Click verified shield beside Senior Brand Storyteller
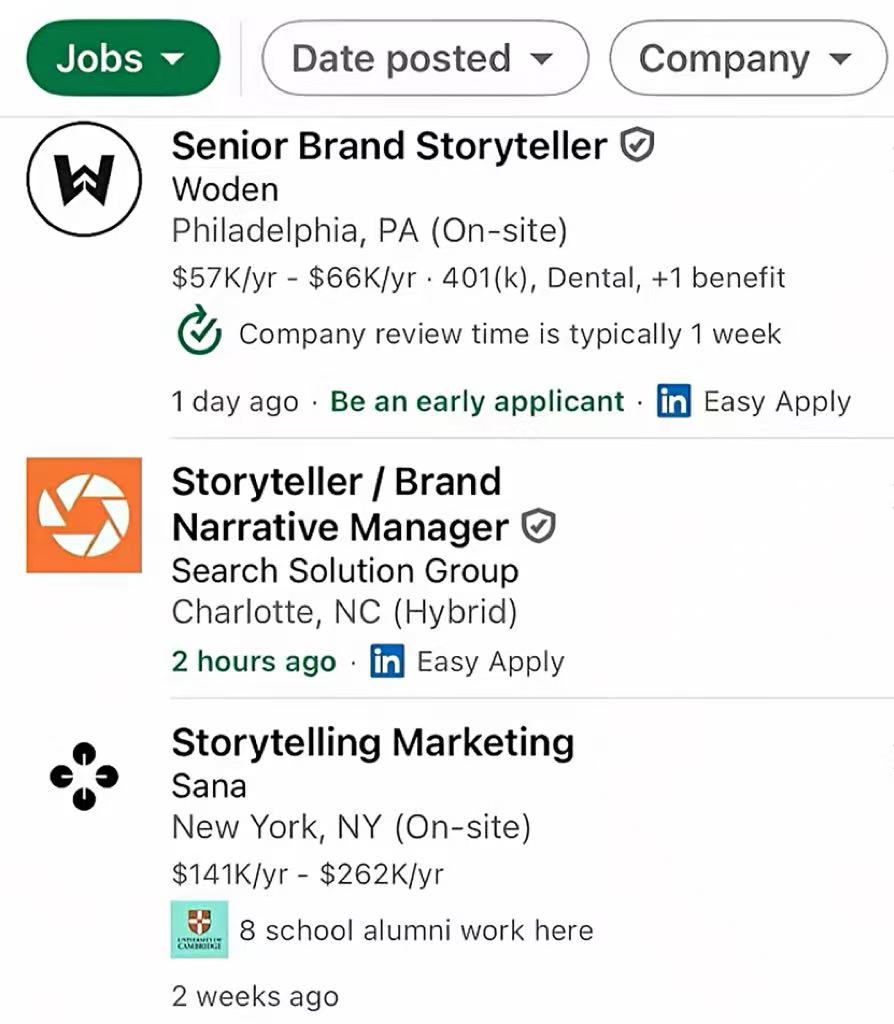Image resolution: width=894 pixels, height=1024 pixels. click(638, 147)
